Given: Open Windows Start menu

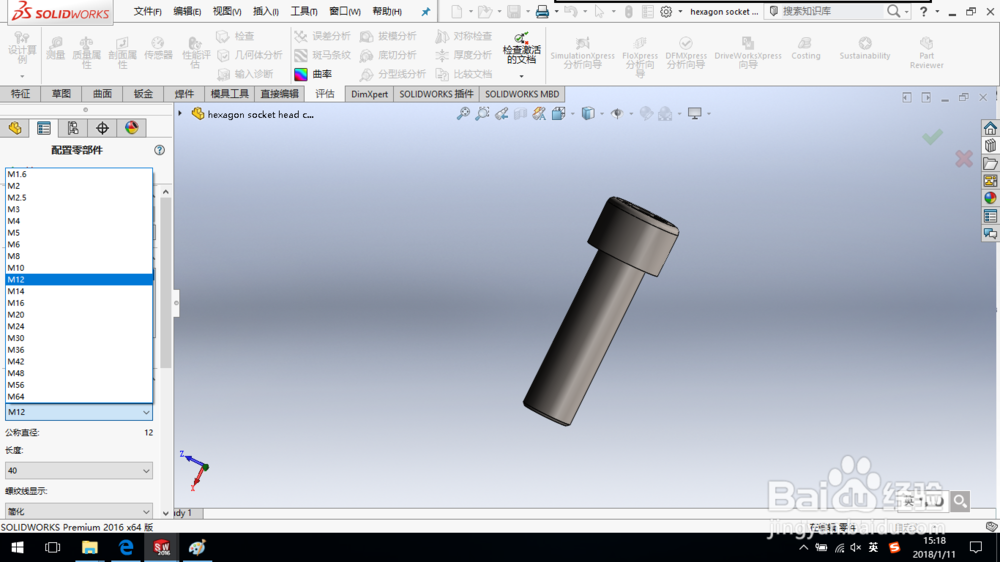Looking at the screenshot, I should 17,547.
